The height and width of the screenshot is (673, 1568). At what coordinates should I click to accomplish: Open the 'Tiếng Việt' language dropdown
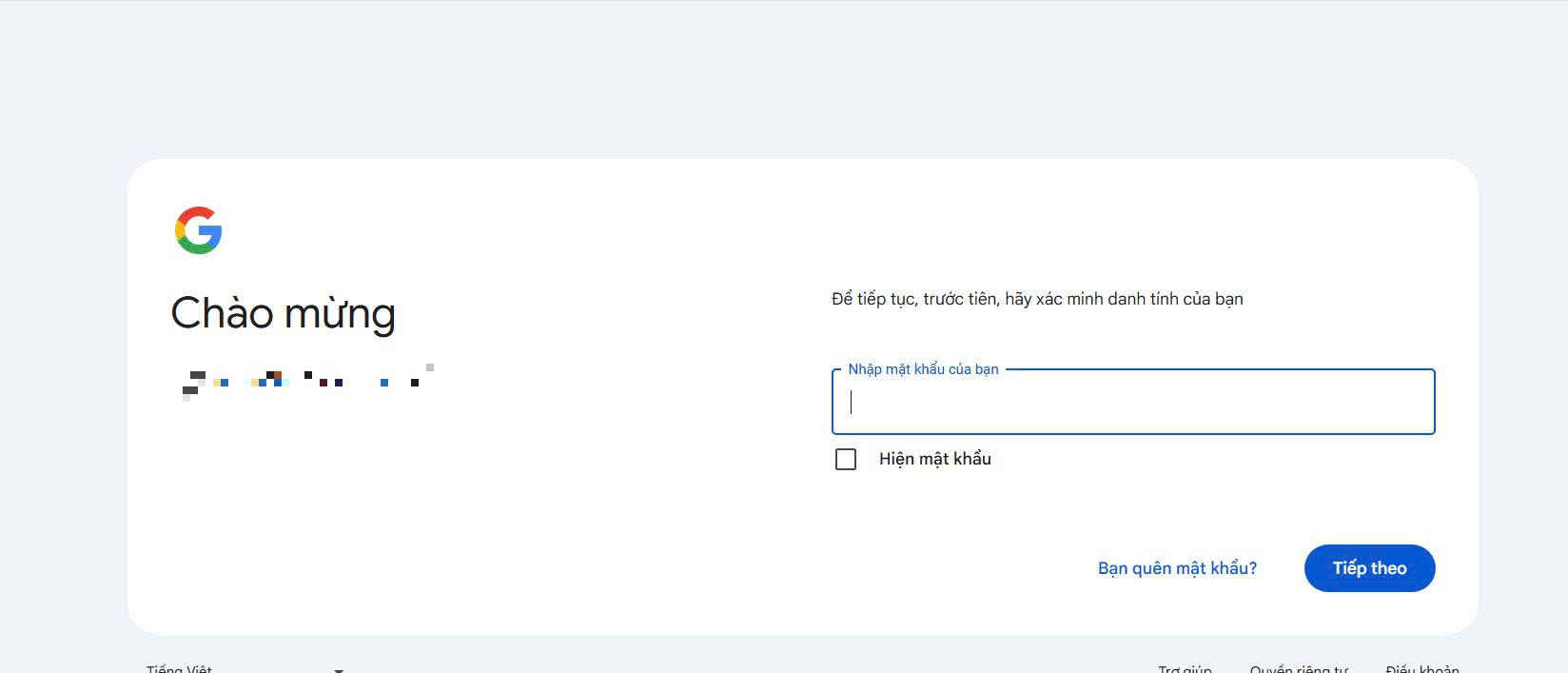[180, 669]
